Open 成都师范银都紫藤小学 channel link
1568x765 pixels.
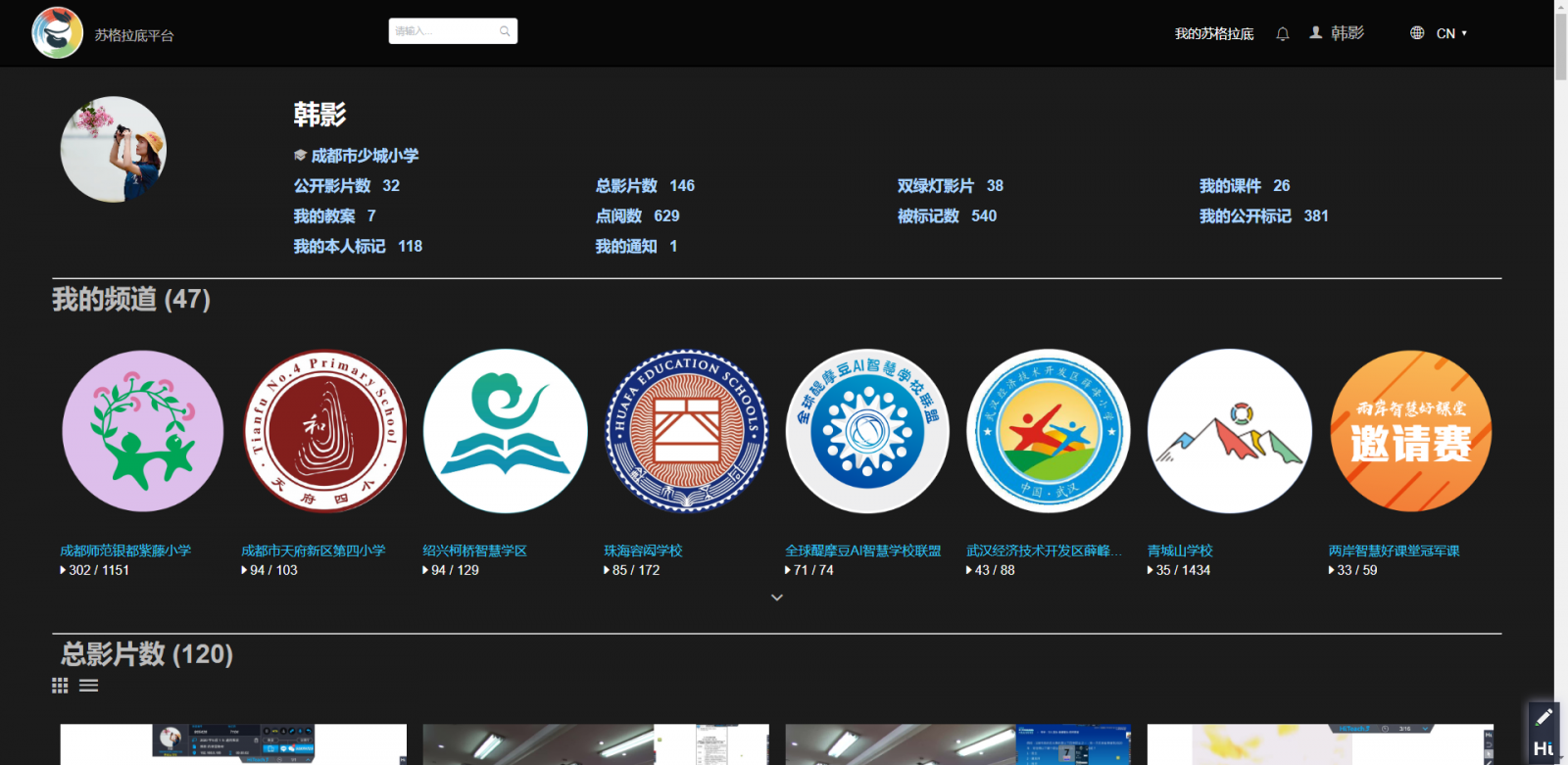(125, 550)
